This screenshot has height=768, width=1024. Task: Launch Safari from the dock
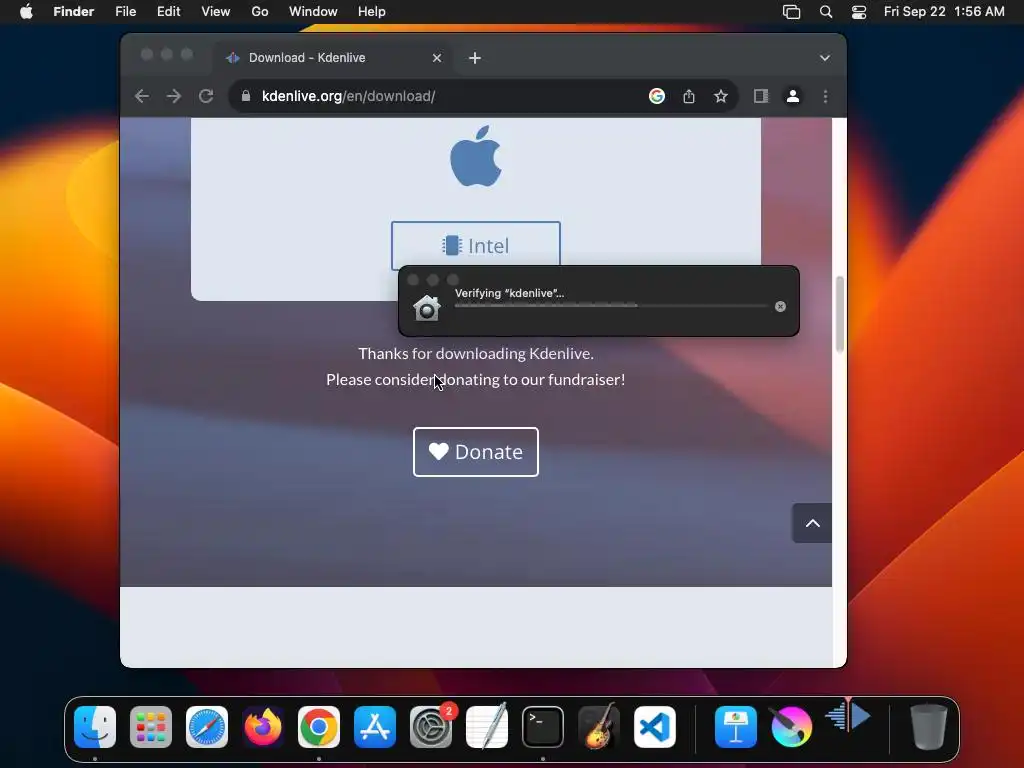[207, 727]
